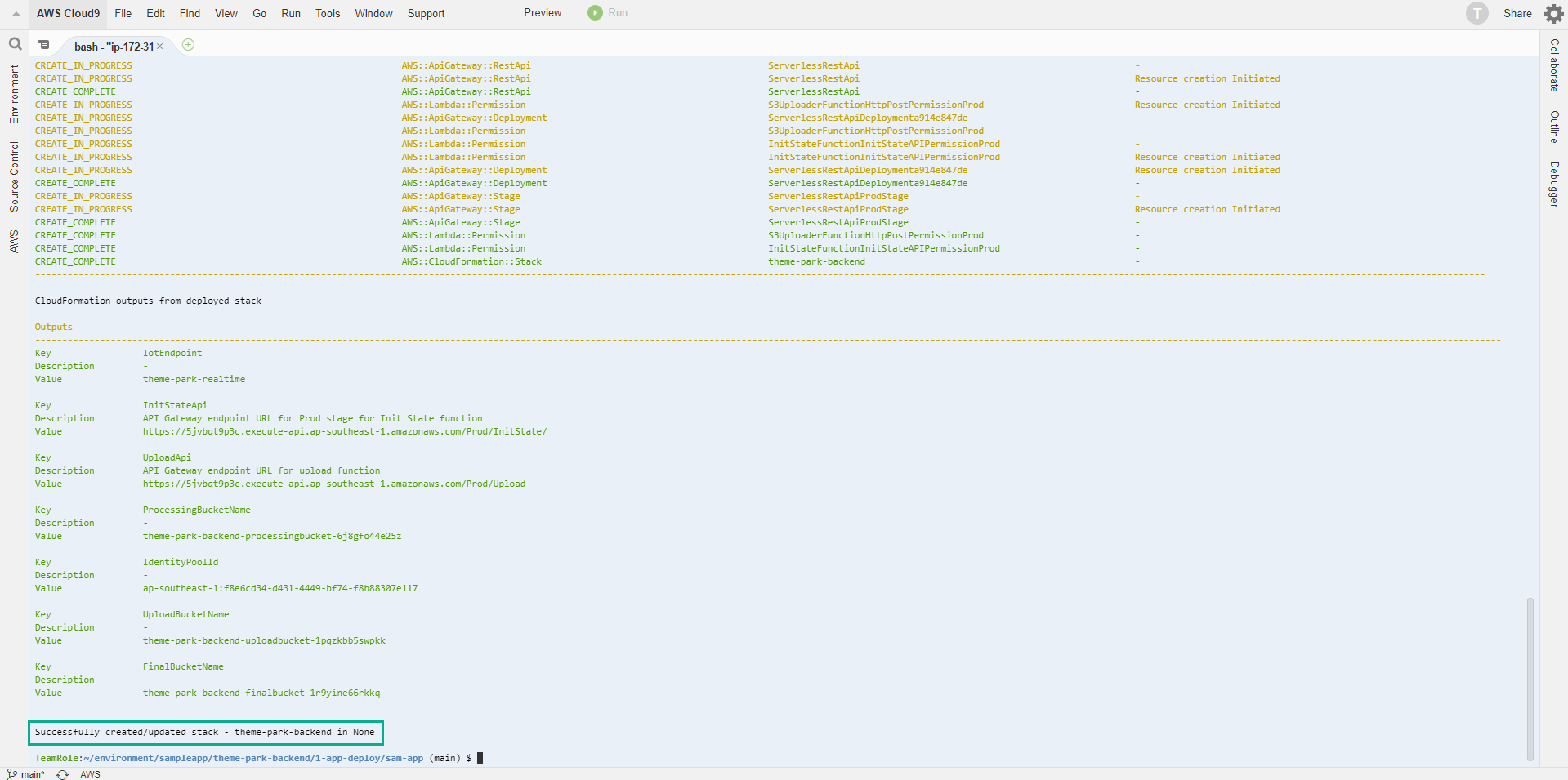Click the processing bucket name value
1568x780 pixels.
(x=272, y=536)
